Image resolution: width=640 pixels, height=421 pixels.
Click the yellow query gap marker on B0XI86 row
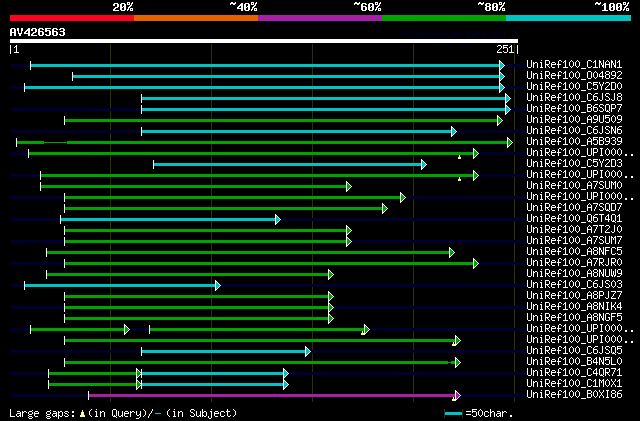[x=454, y=399]
